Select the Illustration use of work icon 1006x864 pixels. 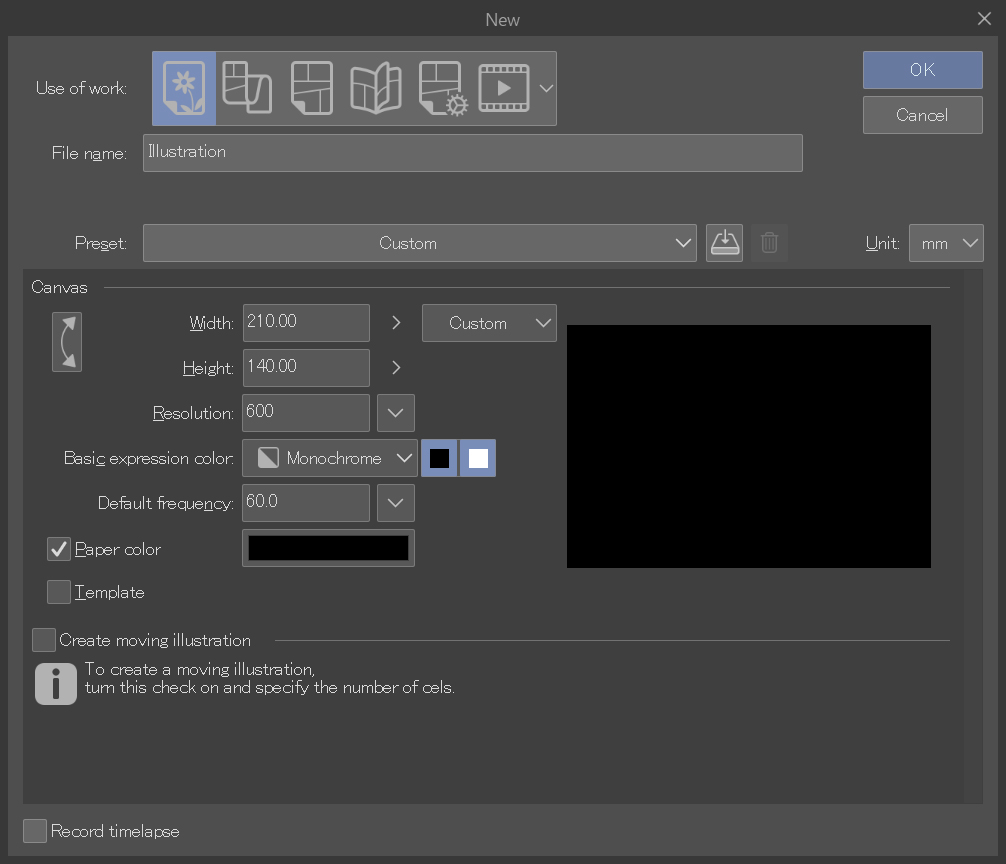click(184, 88)
